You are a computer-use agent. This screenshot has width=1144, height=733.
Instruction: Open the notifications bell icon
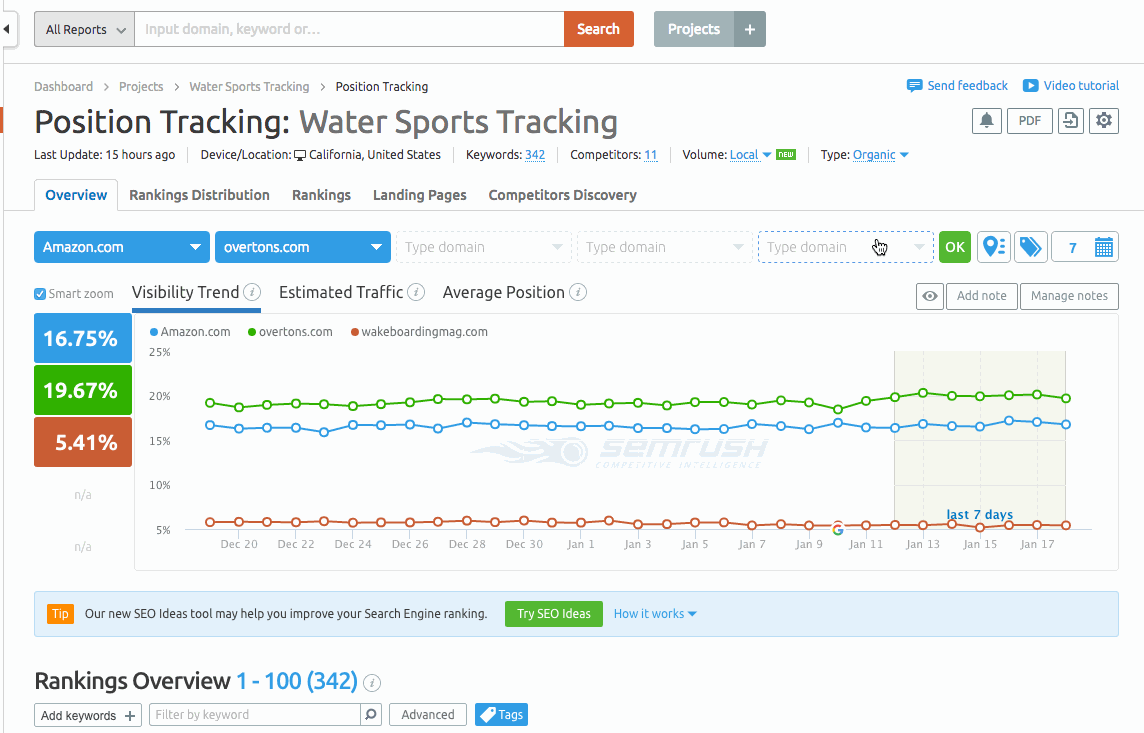(x=986, y=120)
